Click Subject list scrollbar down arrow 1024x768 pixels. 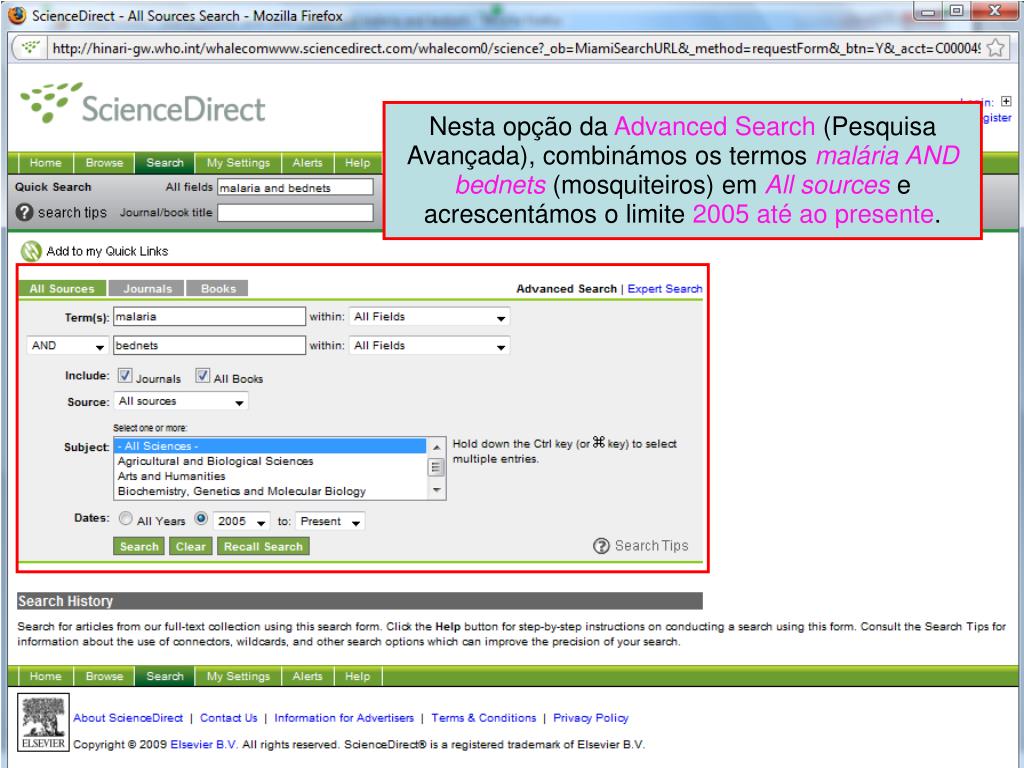coord(436,490)
